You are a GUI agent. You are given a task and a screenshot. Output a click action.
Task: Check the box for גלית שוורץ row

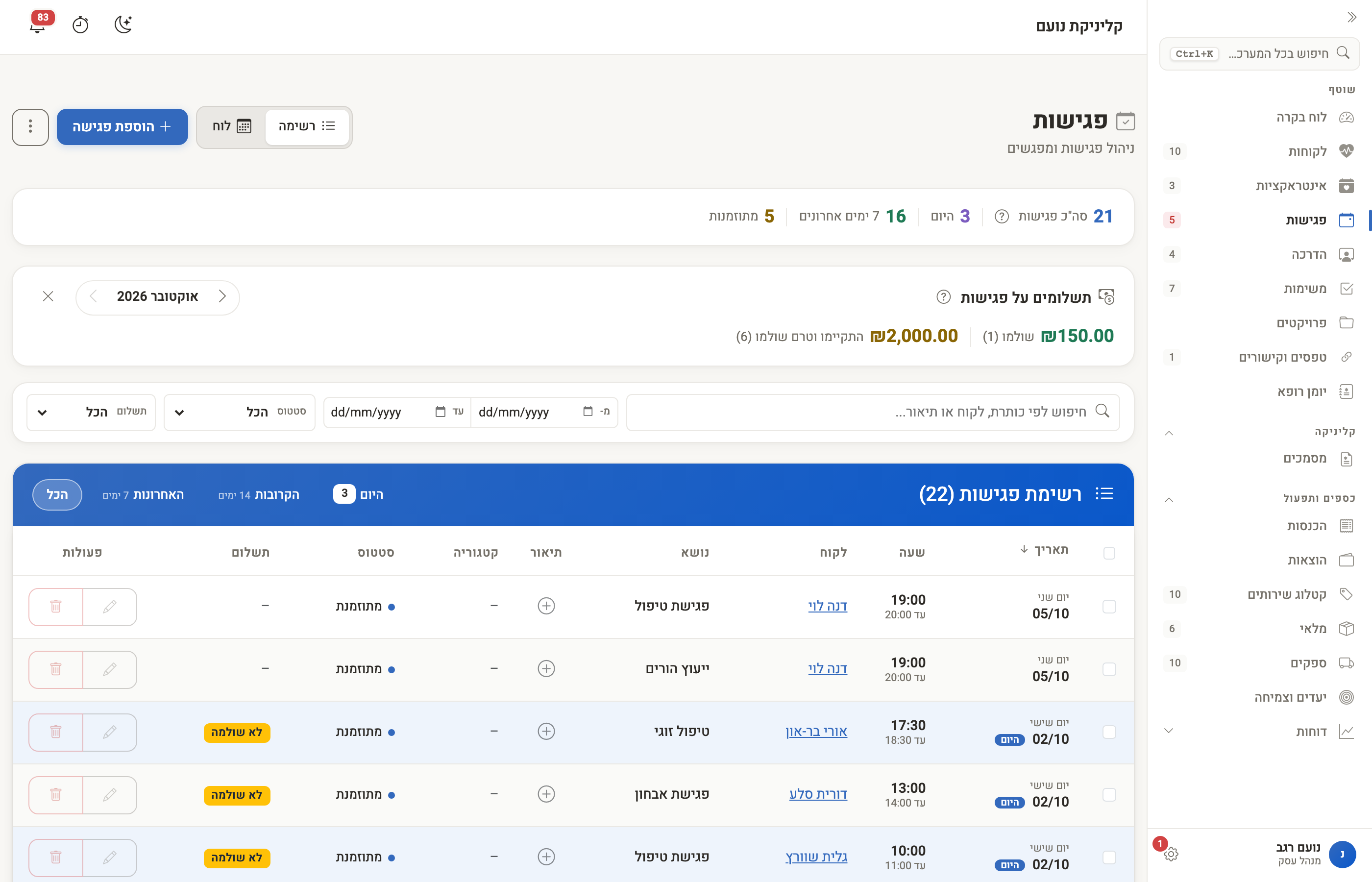coord(1108,857)
